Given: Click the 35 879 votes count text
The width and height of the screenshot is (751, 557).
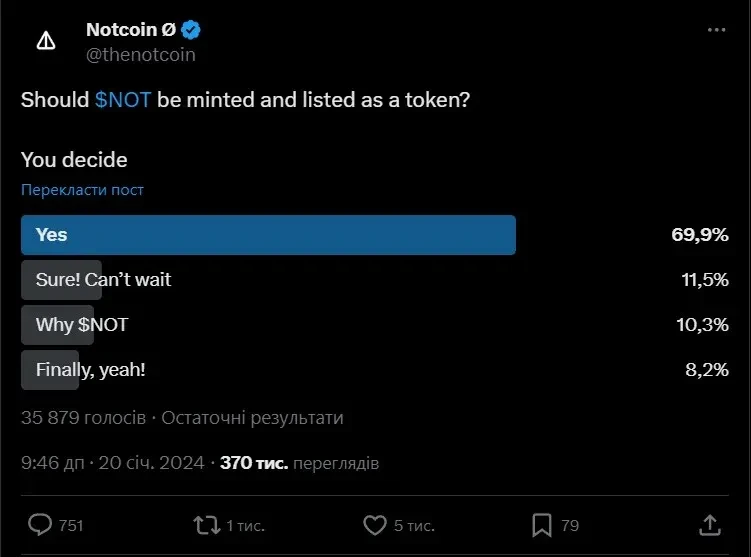Looking at the screenshot, I should tap(84, 418).
